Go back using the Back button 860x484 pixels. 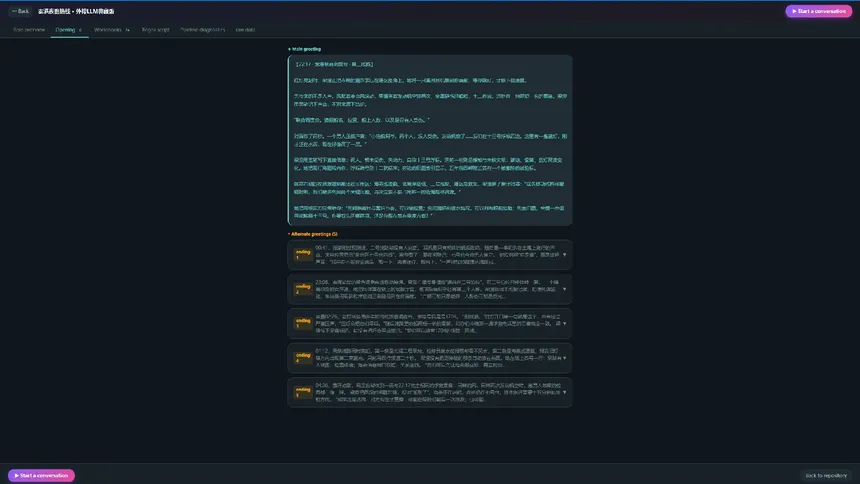[20, 11]
